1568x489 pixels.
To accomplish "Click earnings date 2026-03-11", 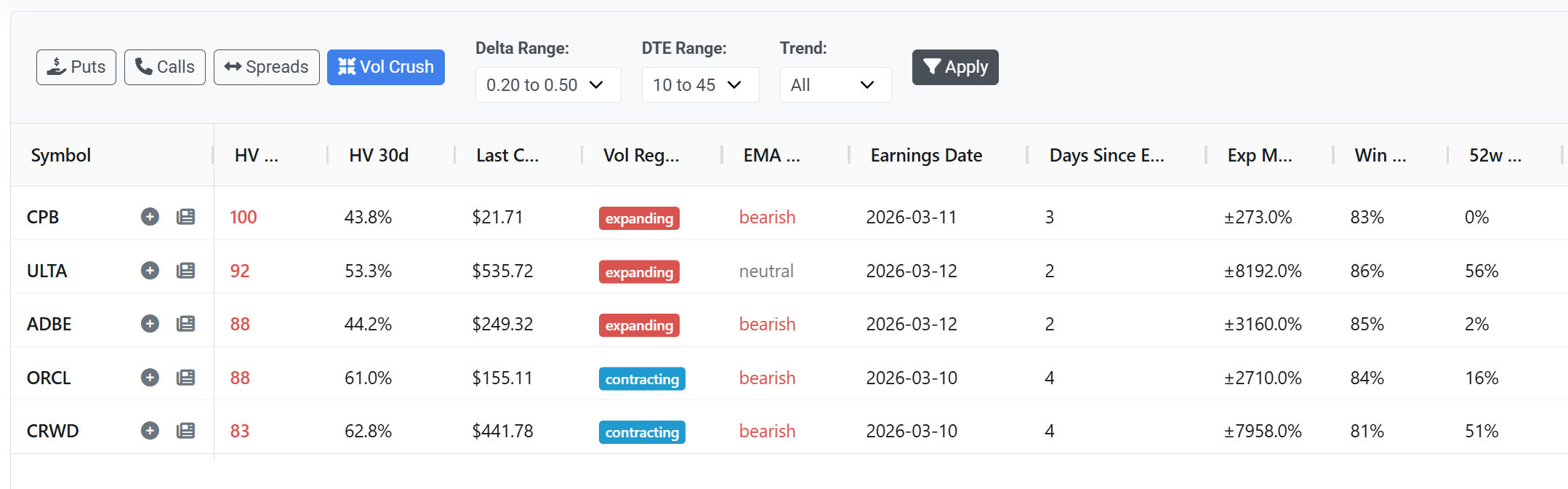I will 912,217.
